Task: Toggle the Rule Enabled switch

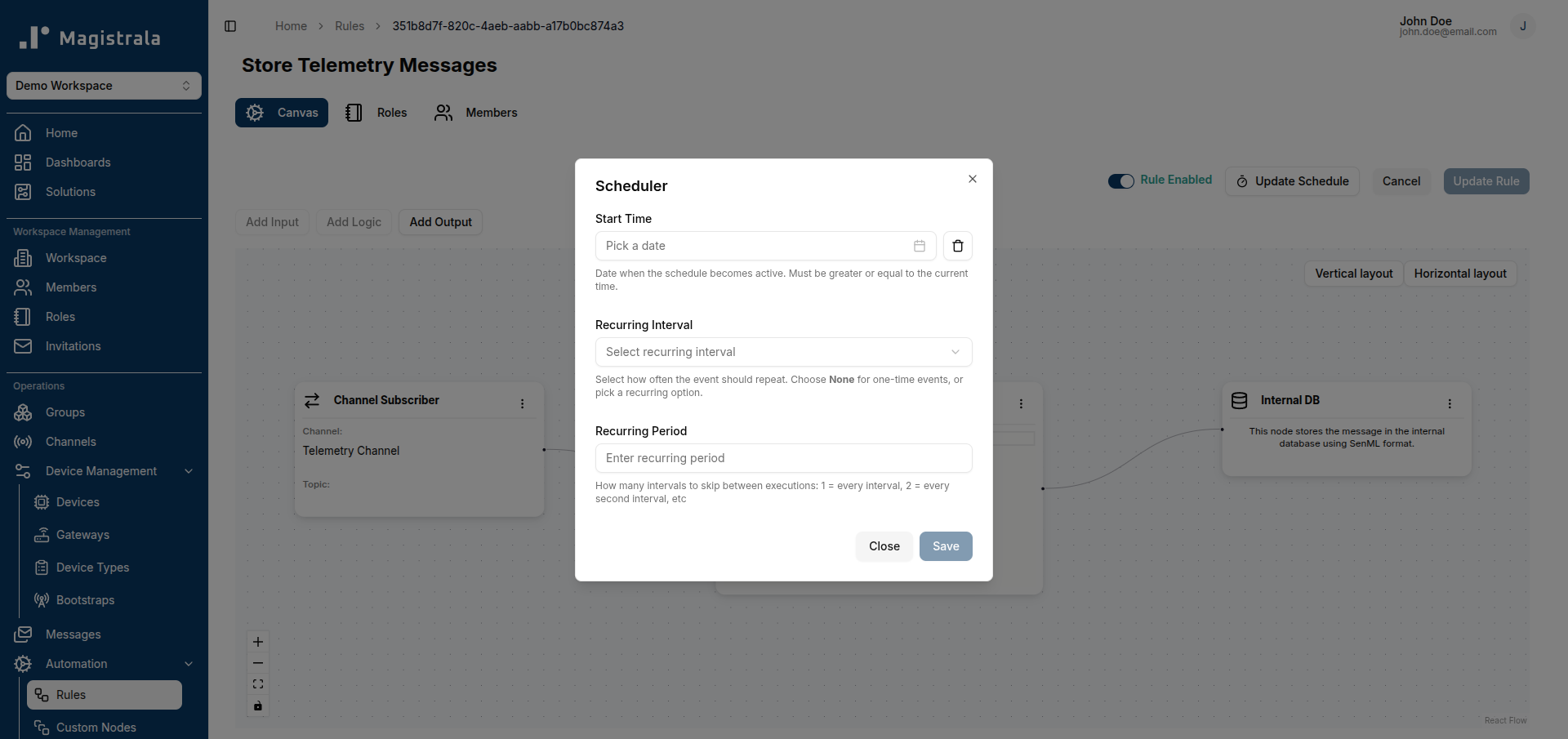Action: click(1121, 181)
